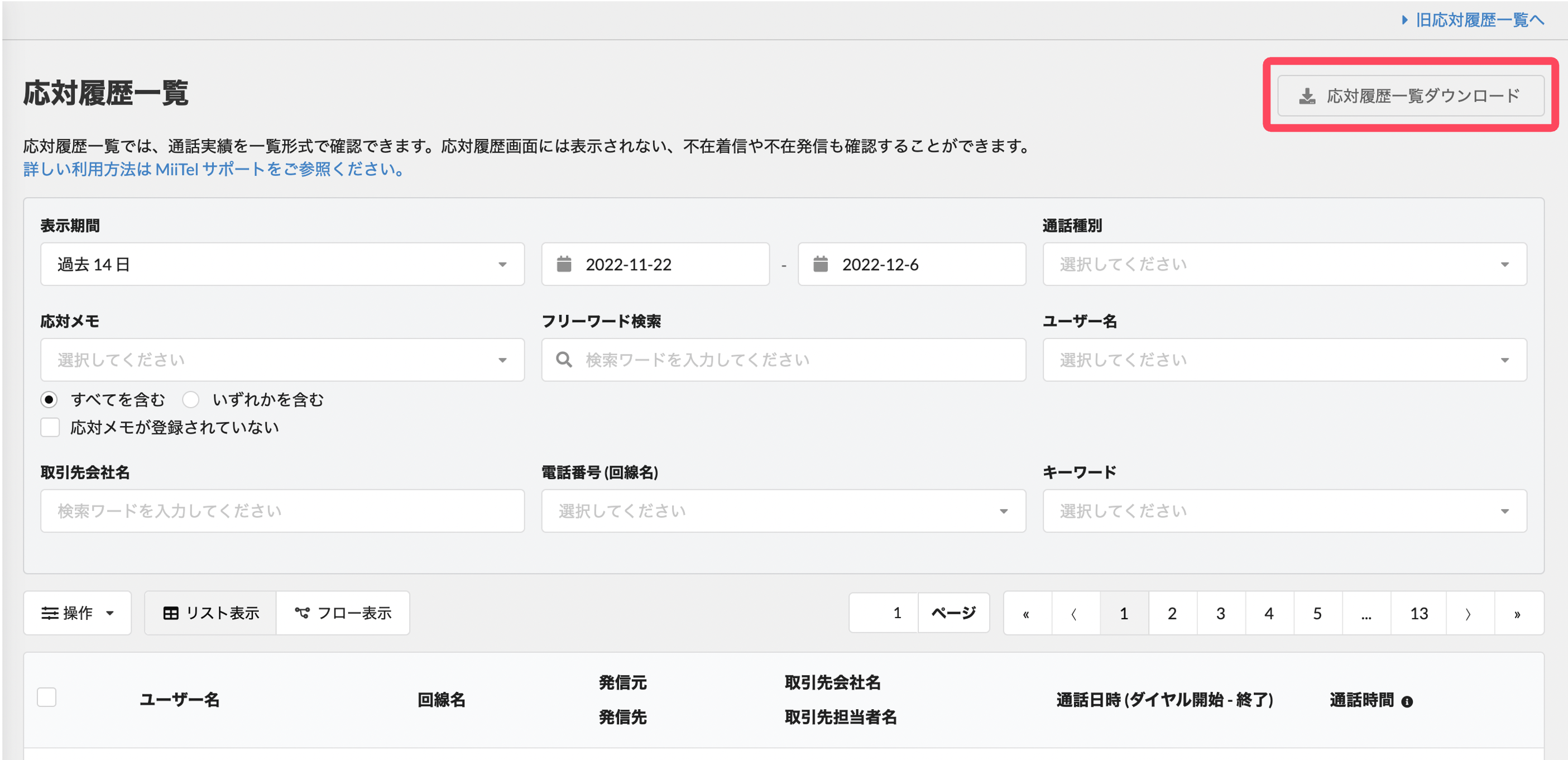Click the magnifier icon in フリーワード検索
Viewport: 1568px width, 760px height.
click(564, 360)
